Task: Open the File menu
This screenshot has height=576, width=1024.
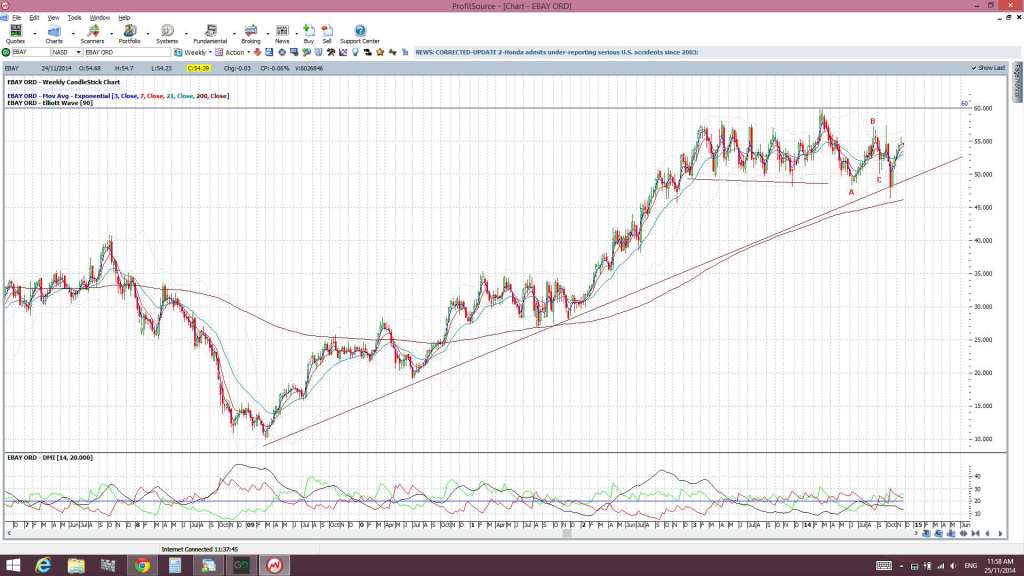Action: click(16, 18)
